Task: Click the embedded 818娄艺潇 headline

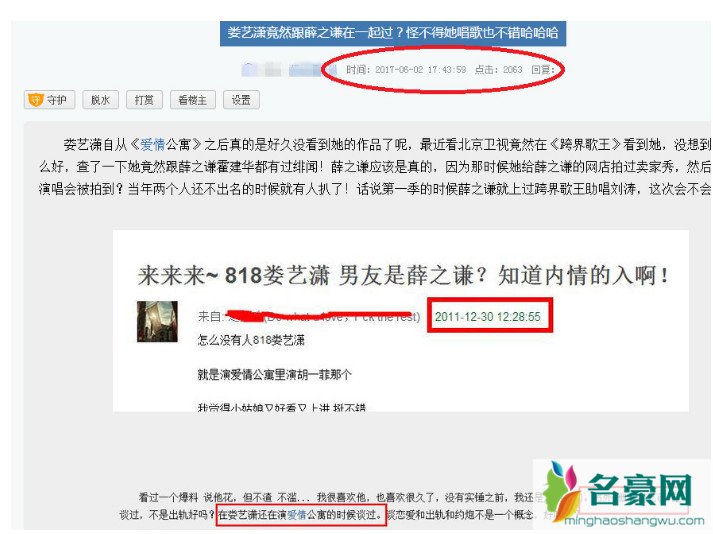Action: (x=403, y=276)
